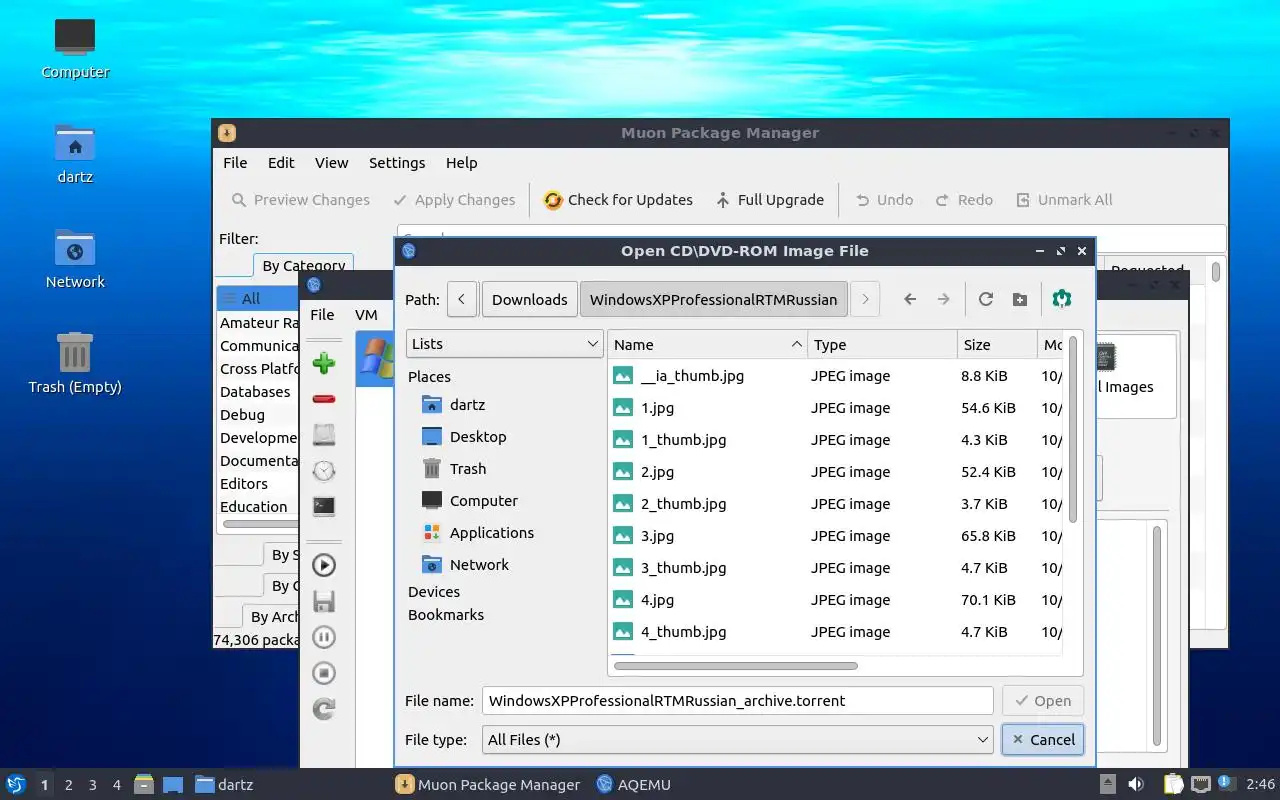Image resolution: width=1280 pixels, height=800 pixels.
Task: Add a new VM with the green plus icon
Action: pyautogui.click(x=324, y=363)
